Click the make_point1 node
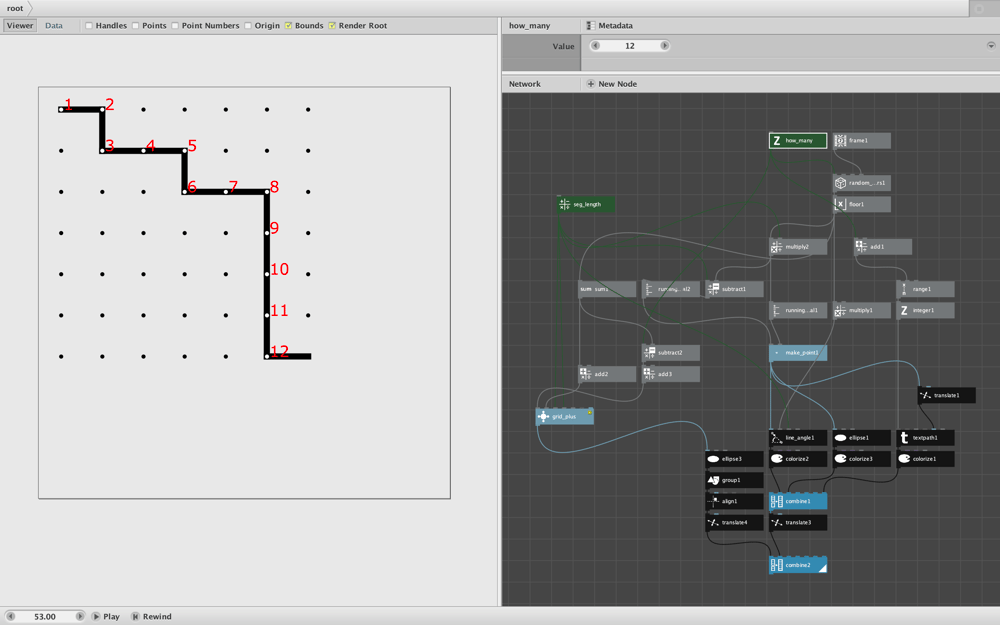Screen dimensions: 1000x625 [x=798, y=353]
